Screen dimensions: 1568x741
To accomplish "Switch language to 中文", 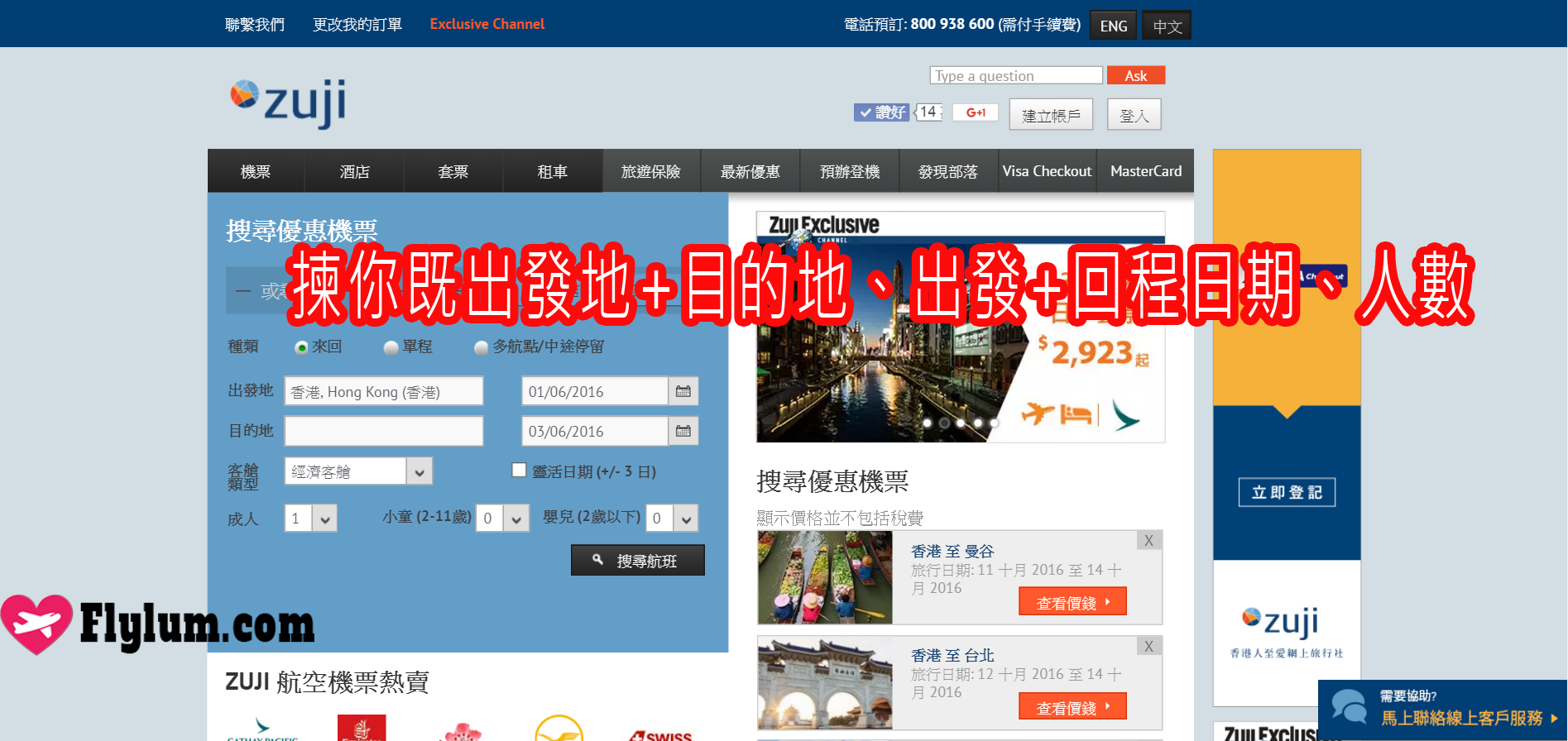I will pyautogui.click(x=1167, y=26).
